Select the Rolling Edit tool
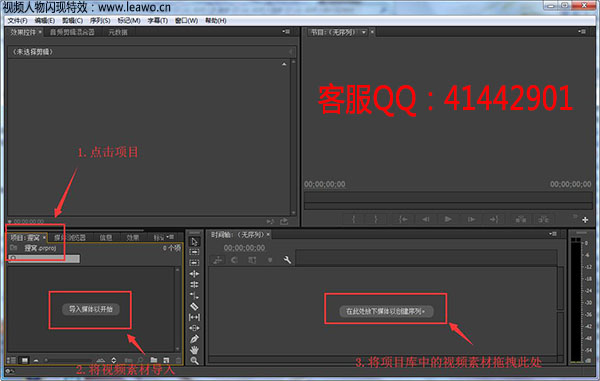 [x=194, y=285]
